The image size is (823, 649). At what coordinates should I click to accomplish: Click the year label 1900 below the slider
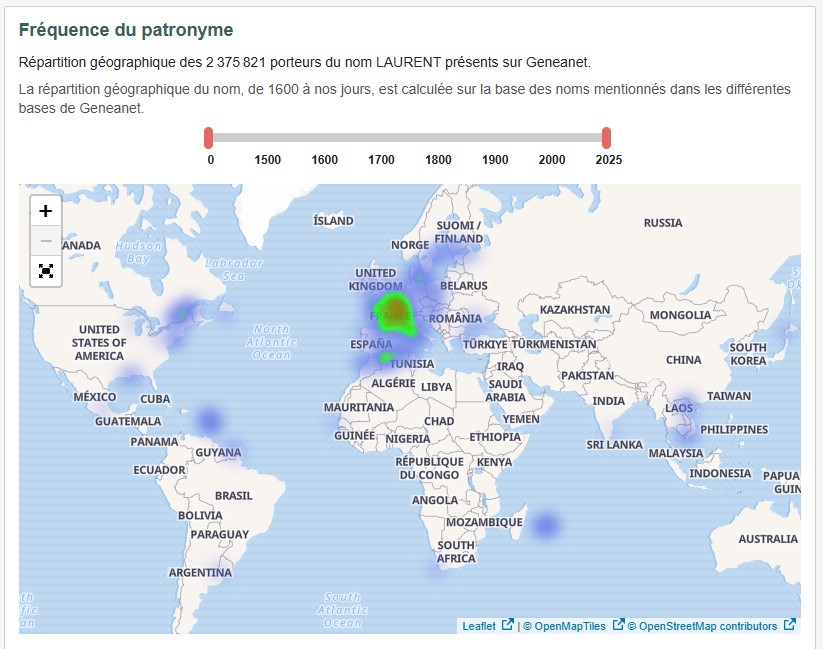point(494,158)
